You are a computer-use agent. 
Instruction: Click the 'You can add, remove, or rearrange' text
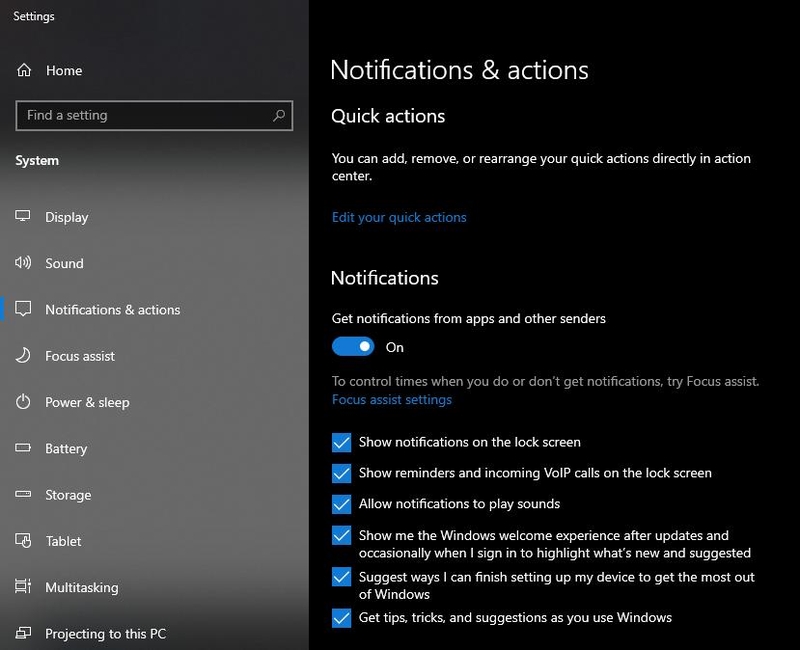pyautogui.click(x=541, y=167)
